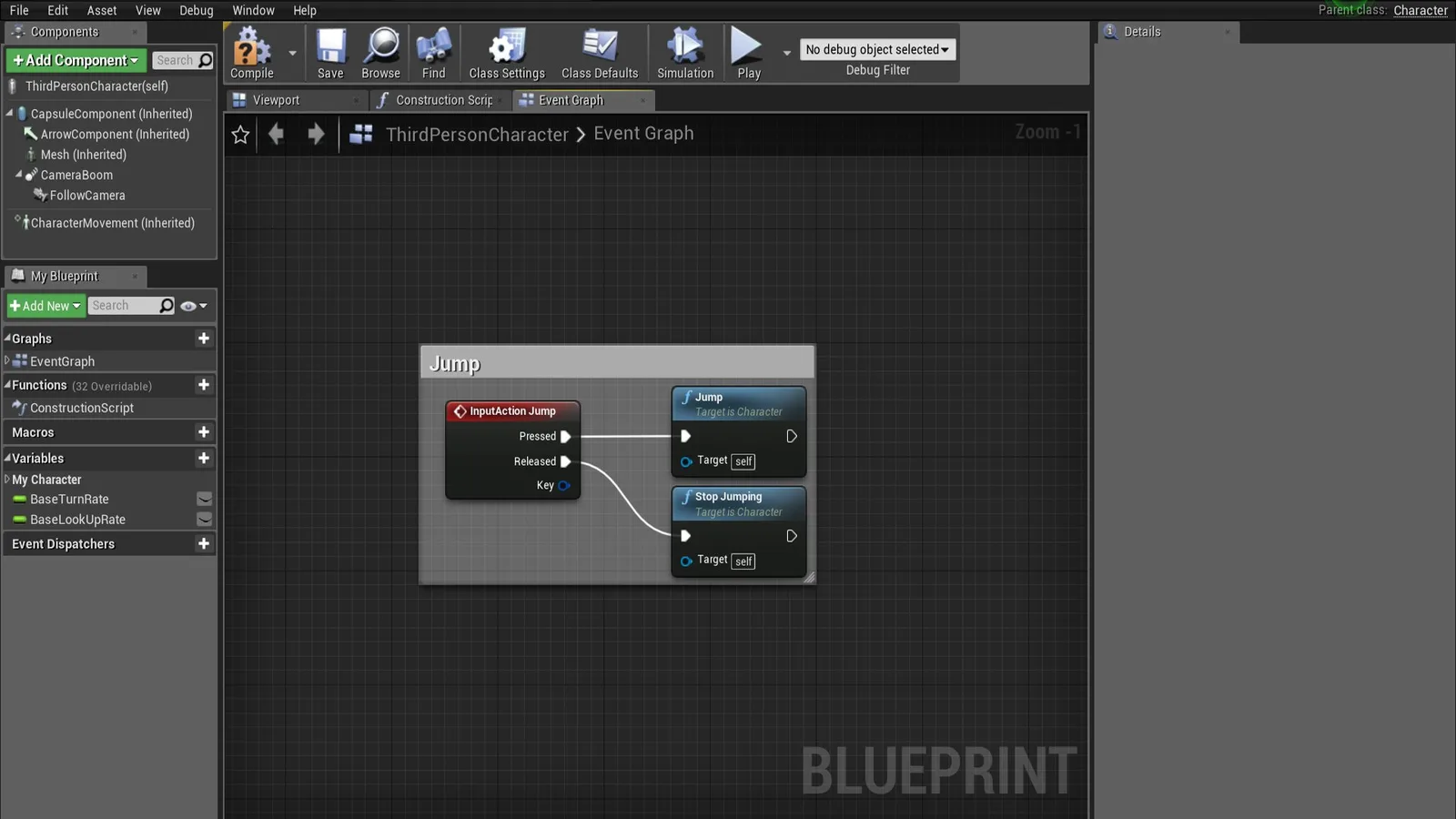Click the Find magnifier toolbar icon
1456x819 pixels.
click(434, 45)
